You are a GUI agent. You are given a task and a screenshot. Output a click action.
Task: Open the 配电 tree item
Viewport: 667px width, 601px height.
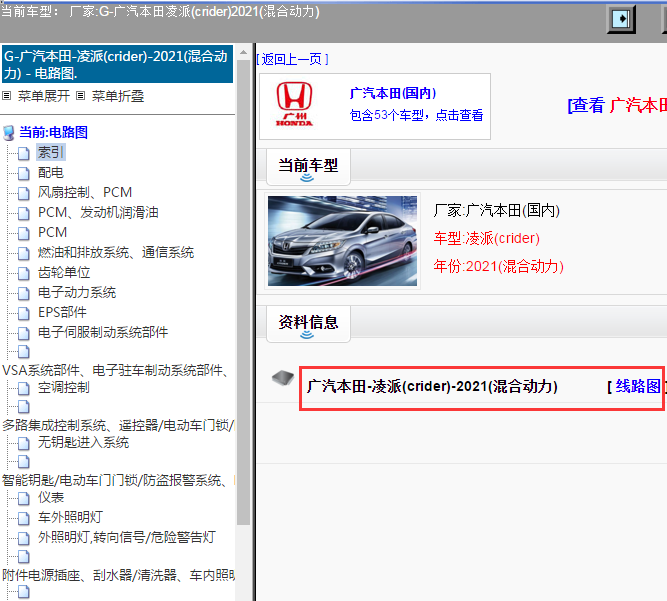click(51, 172)
